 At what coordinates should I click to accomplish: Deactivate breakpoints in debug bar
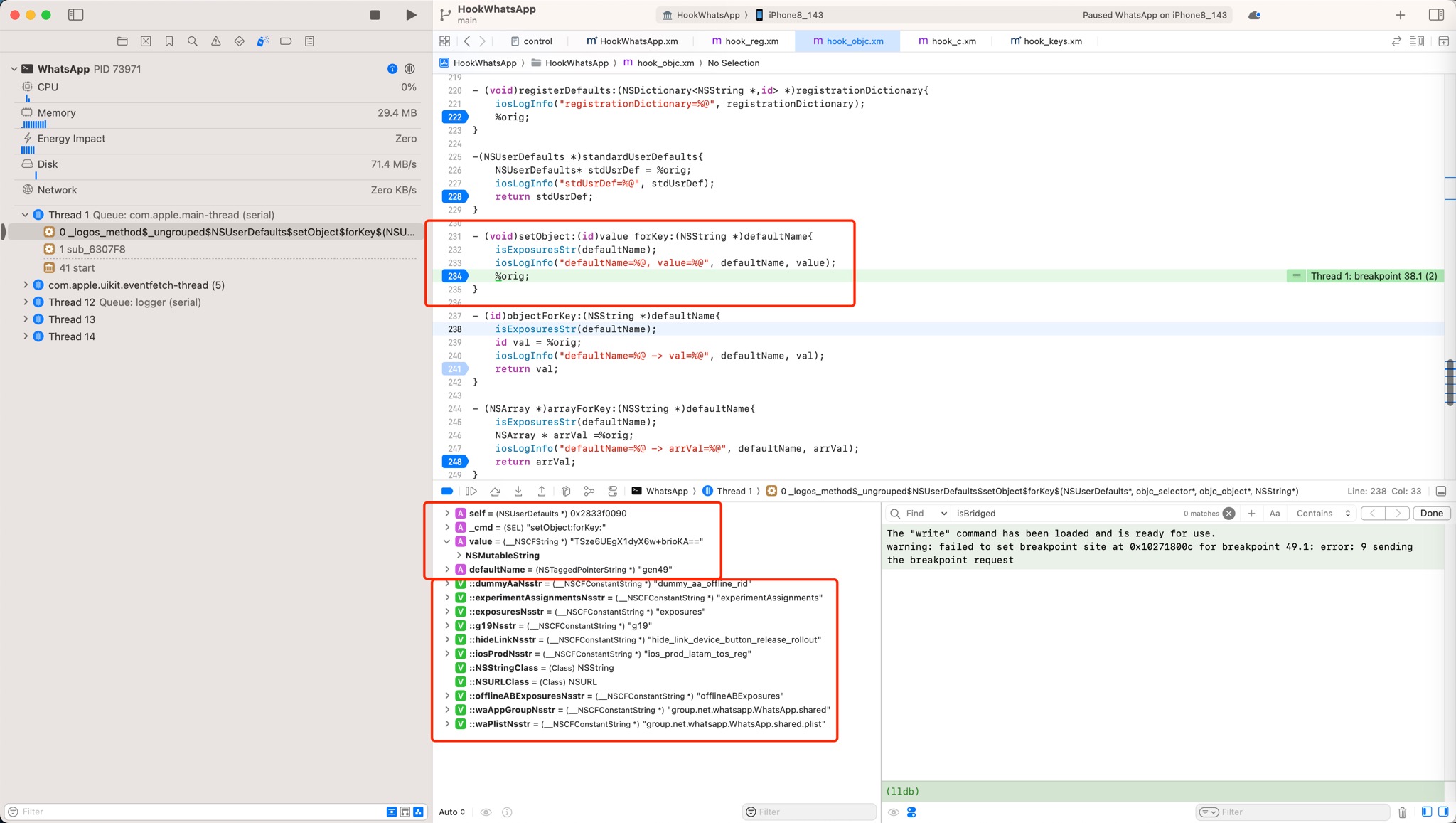click(x=447, y=492)
